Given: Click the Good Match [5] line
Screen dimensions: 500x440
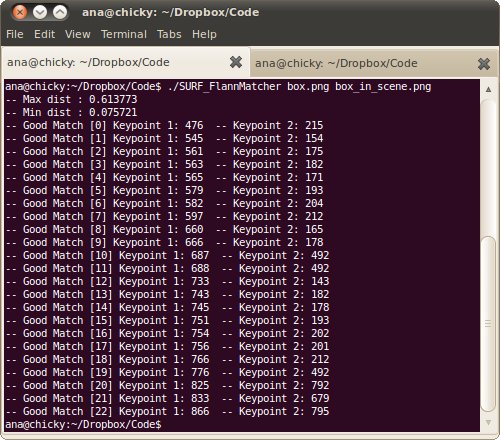Looking at the screenshot, I should 164,190.
